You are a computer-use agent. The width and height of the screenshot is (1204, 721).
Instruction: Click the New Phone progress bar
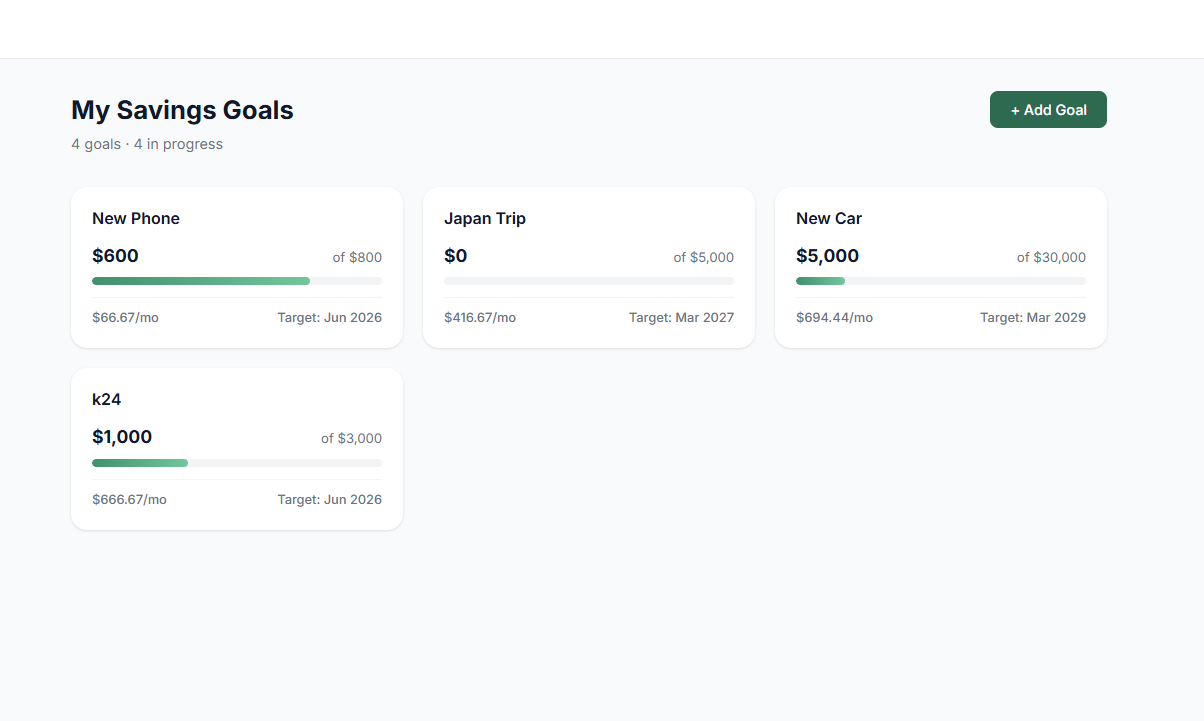pos(236,281)
